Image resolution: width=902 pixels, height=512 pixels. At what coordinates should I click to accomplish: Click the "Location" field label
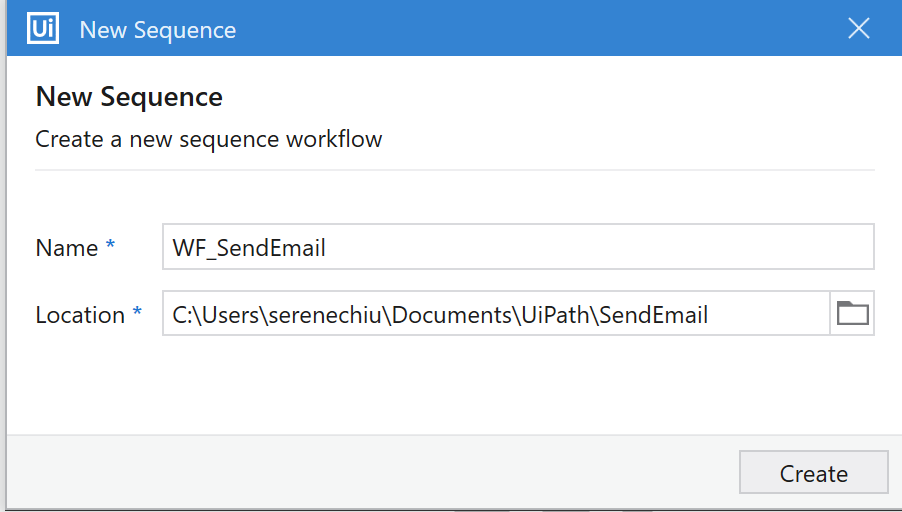[80, 315]
